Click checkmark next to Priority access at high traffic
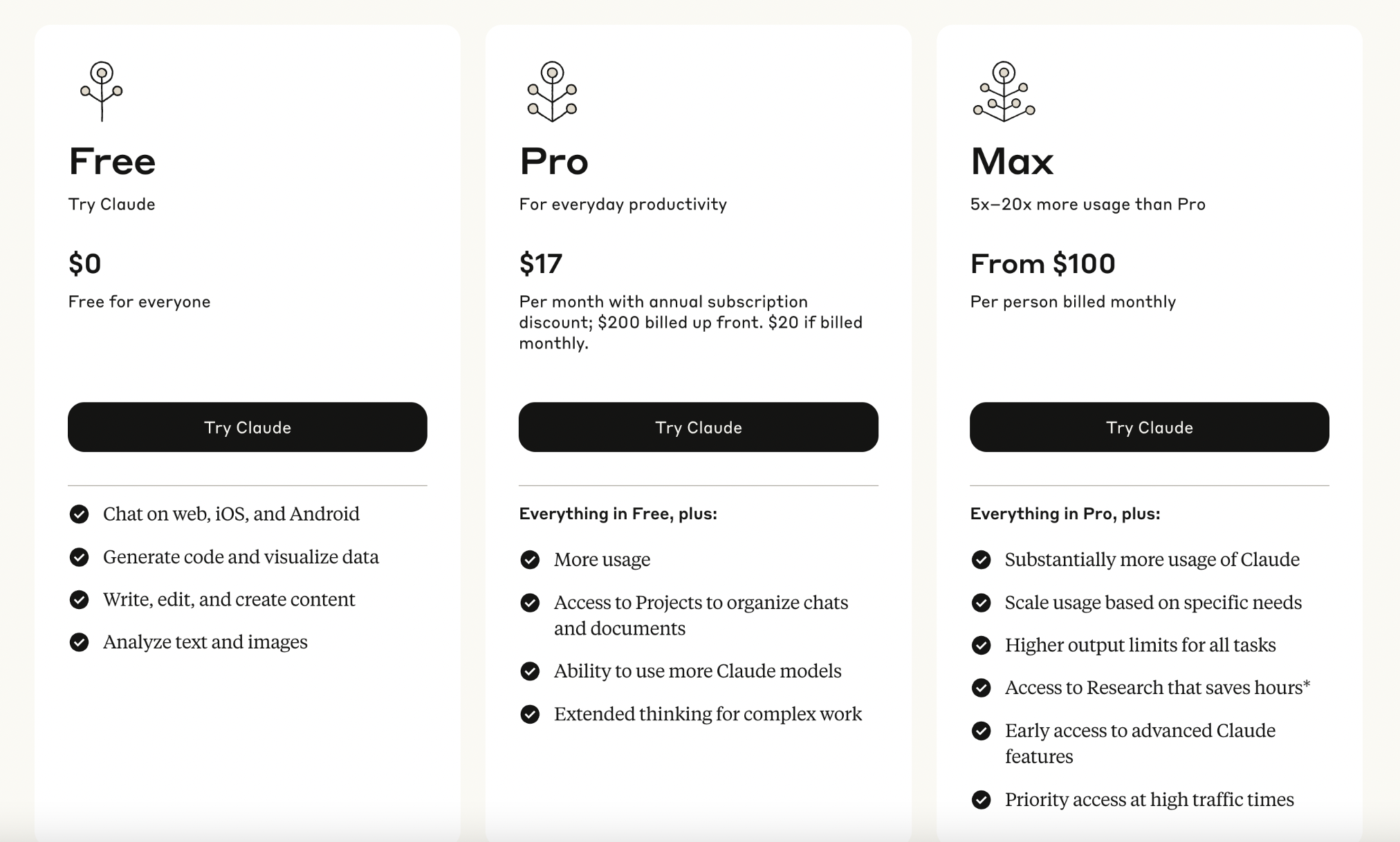This screenshot has height=842, width=1400. [981, 799]
